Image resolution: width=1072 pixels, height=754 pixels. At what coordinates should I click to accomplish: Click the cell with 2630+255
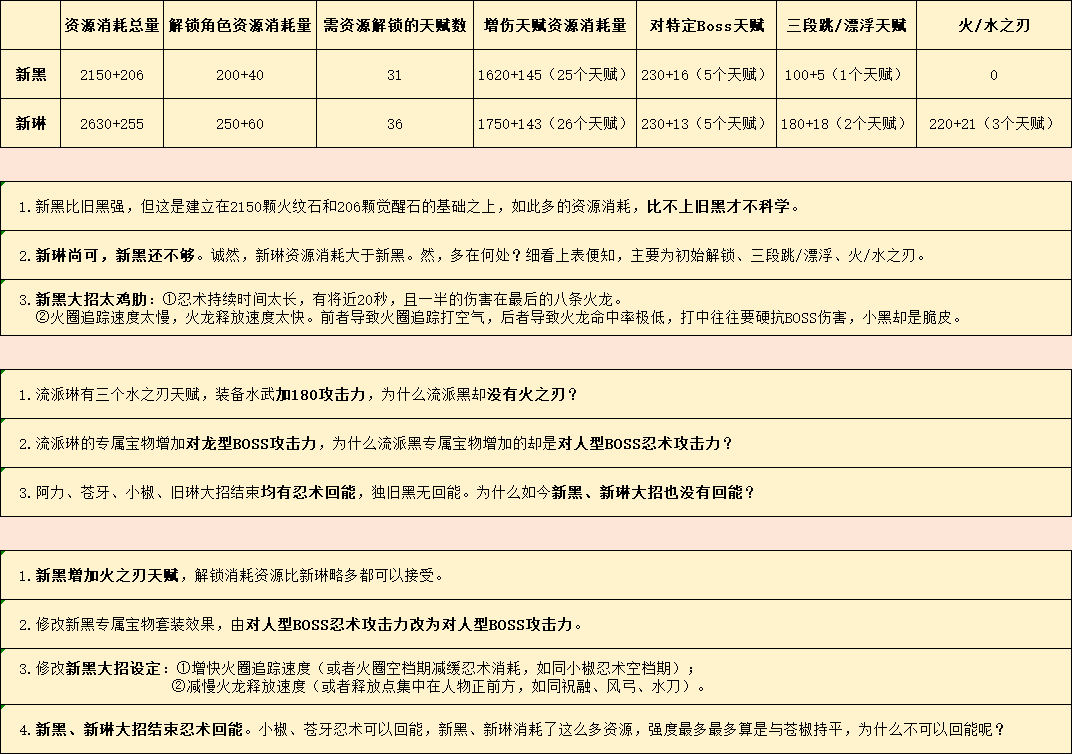point(112,123)
